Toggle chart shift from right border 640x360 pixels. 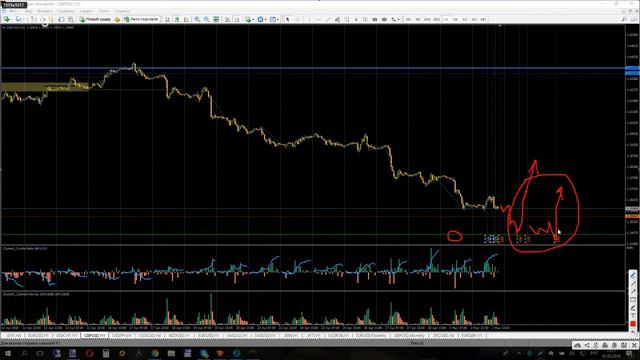(x=237, y=19)
